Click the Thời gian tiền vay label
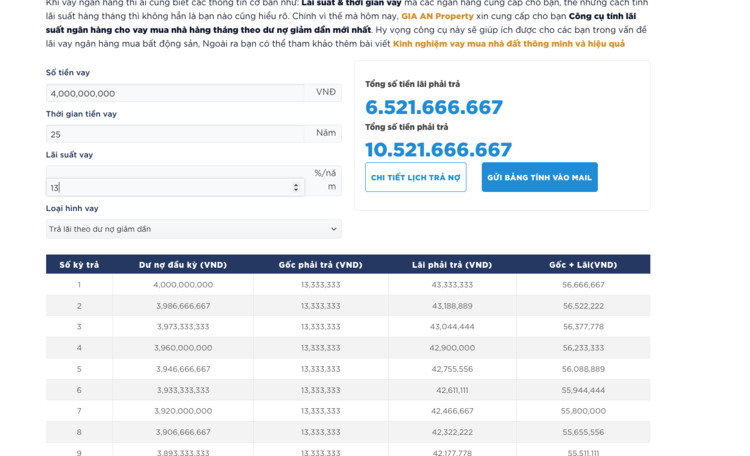 point(81,114)
